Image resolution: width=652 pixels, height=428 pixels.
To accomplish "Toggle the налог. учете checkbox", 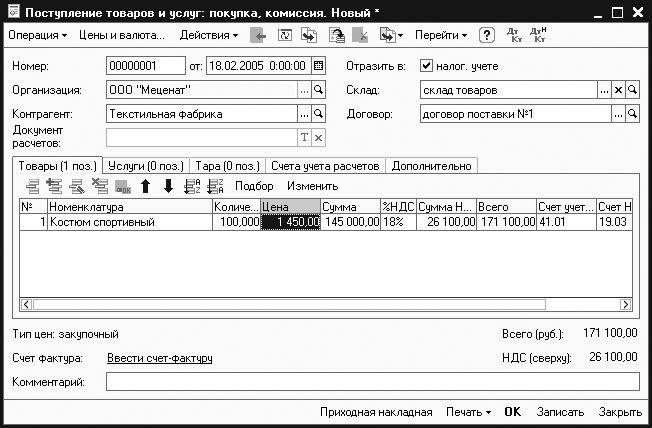I will coord(426,66).
